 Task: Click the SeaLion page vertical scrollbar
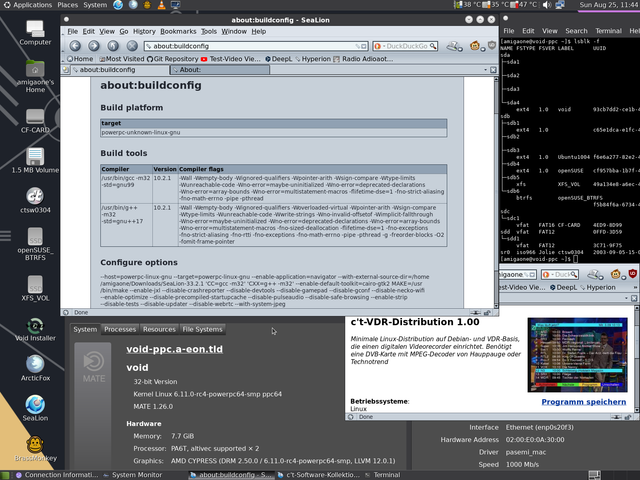[x=496, y=192]
